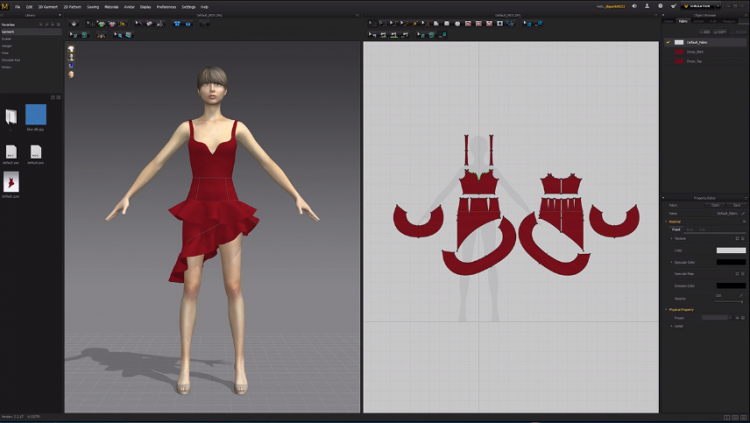Click the simulate icon in 3D toolbar

74,23
